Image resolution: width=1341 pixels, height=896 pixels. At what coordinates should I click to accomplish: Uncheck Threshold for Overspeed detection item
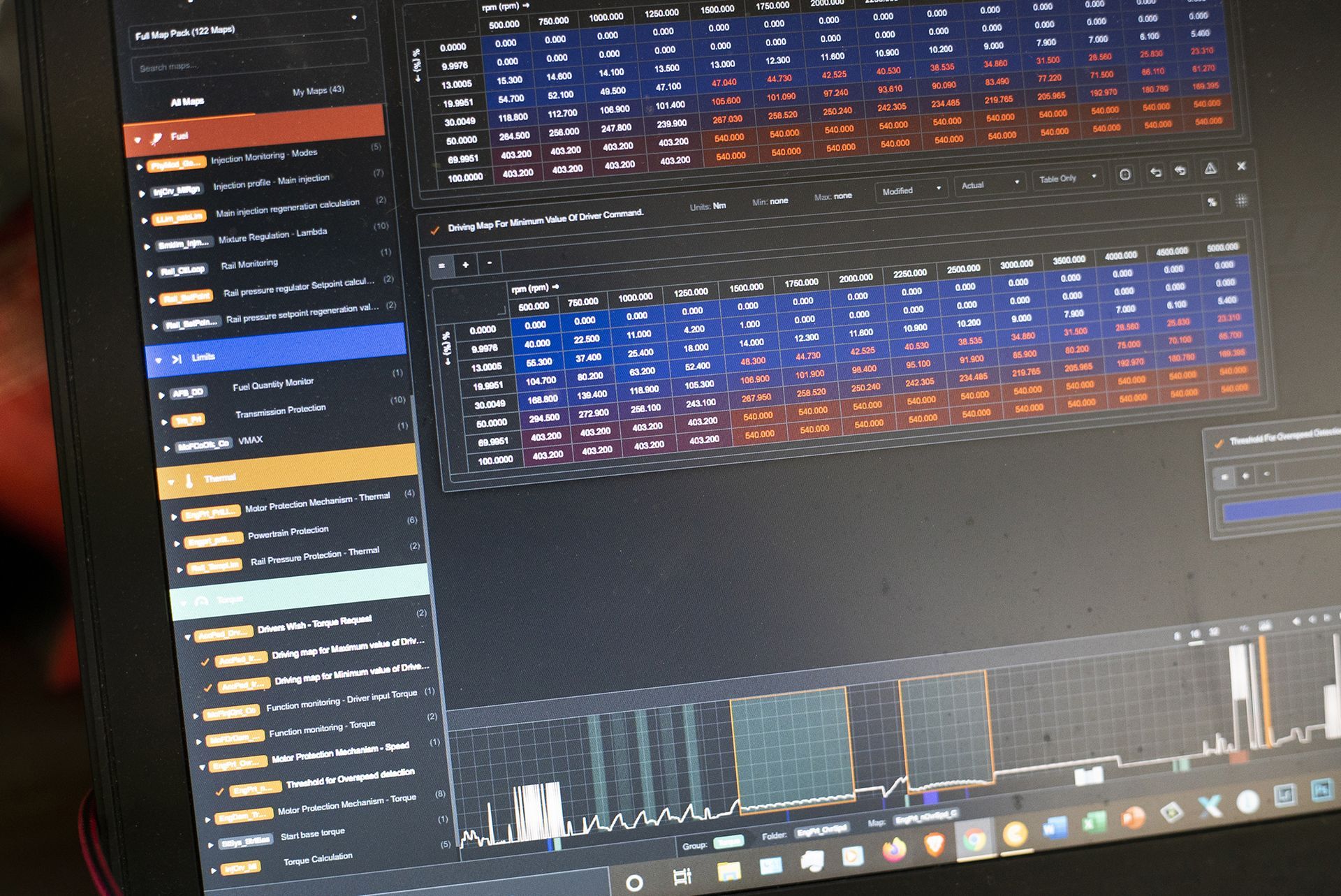(220, 791)
